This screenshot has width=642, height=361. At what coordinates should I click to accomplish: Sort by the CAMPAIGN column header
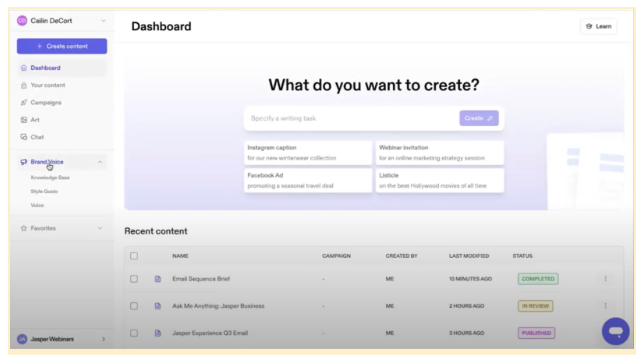pyautogui.click(x=336, y=256)
